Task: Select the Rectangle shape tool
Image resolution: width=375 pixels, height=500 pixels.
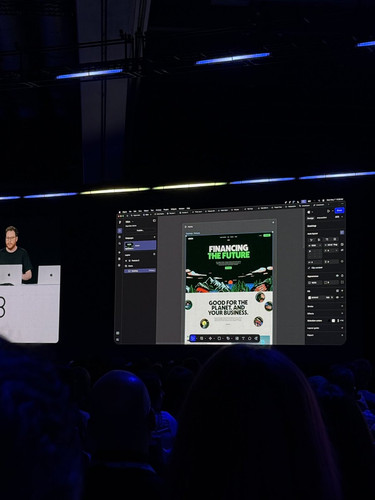Action: click(219, 338)
